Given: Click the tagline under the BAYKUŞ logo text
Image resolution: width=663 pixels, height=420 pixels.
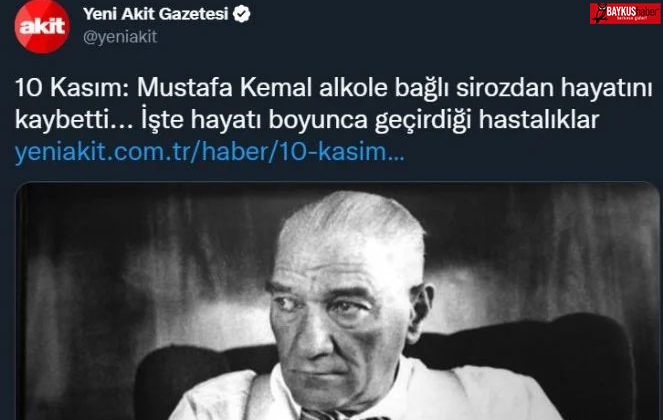Looking at the screenshot, I should pos(632,19).
